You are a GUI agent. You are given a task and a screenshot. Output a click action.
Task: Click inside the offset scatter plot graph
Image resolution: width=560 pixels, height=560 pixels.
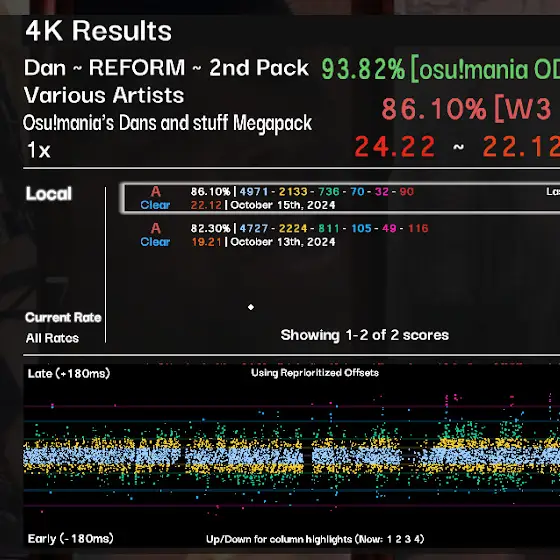(x=292, y=456)
